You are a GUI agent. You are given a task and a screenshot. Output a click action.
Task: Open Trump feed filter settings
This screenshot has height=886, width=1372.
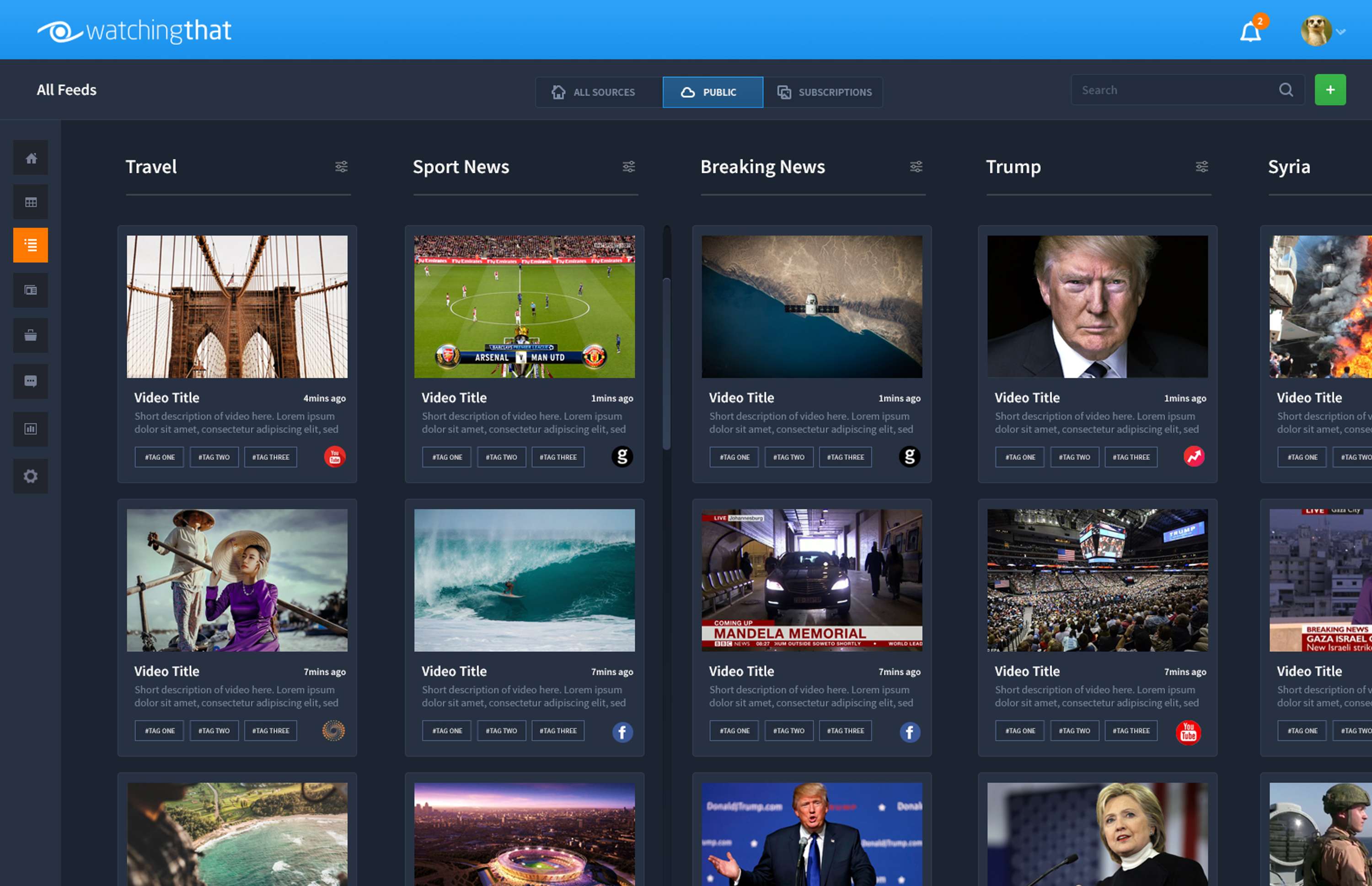point(1202,167)
